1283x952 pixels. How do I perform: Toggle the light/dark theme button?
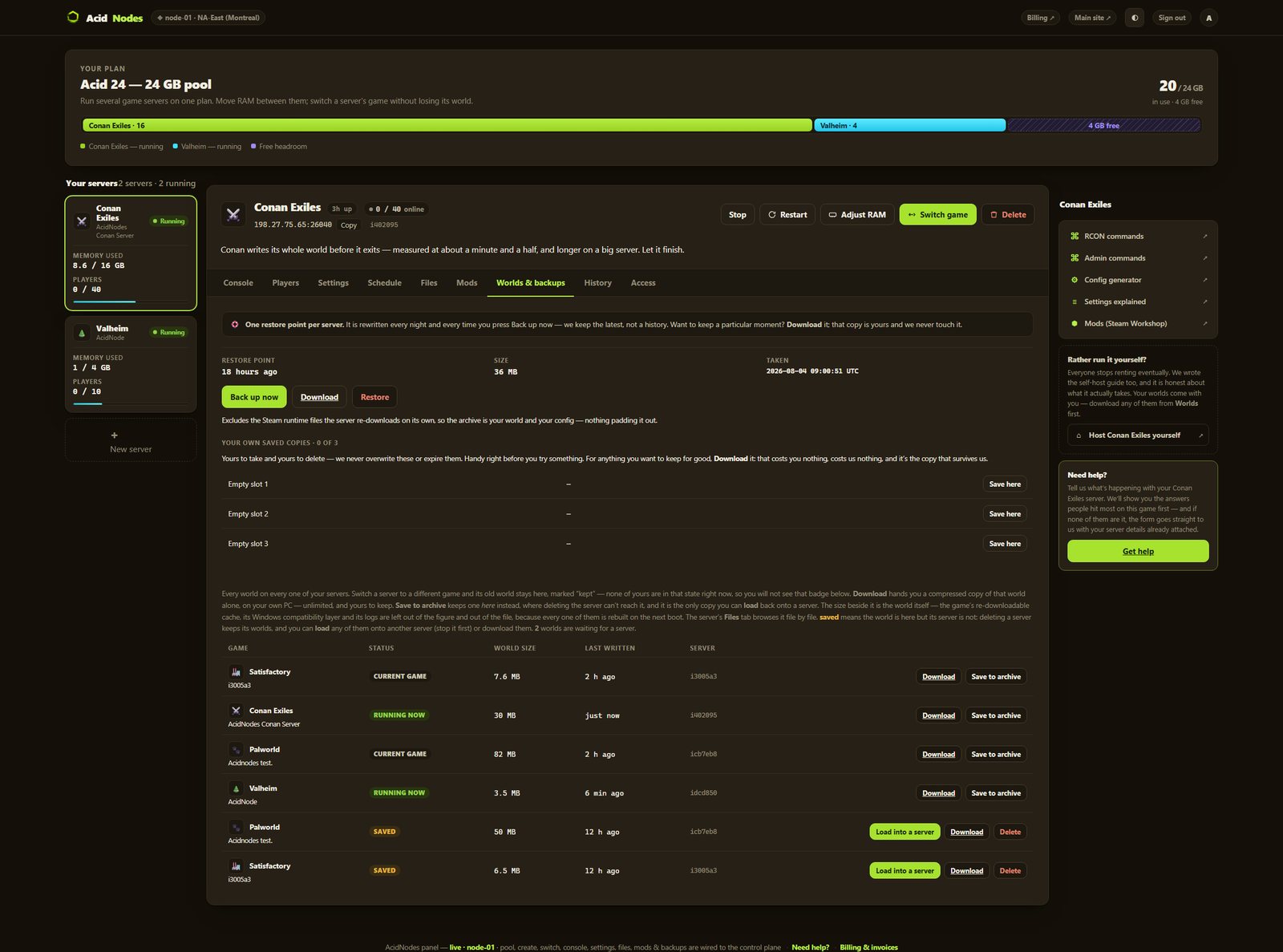pyautogui.click(x=1135, y=18)
